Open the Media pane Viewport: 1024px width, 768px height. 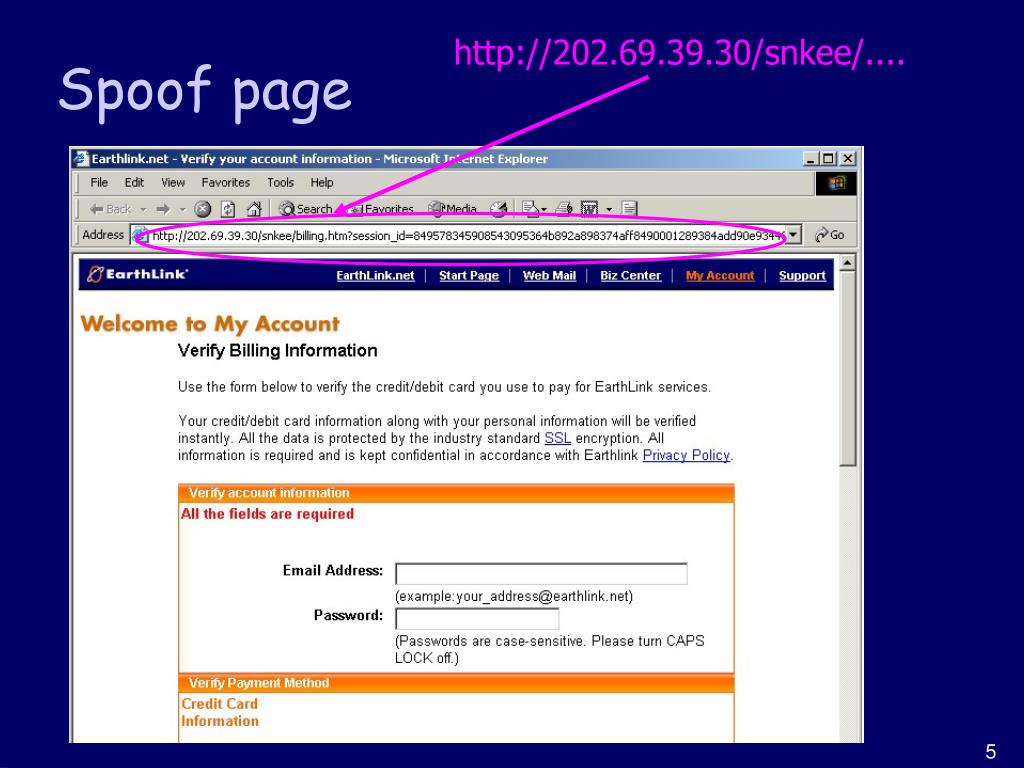tap(453, 209)
